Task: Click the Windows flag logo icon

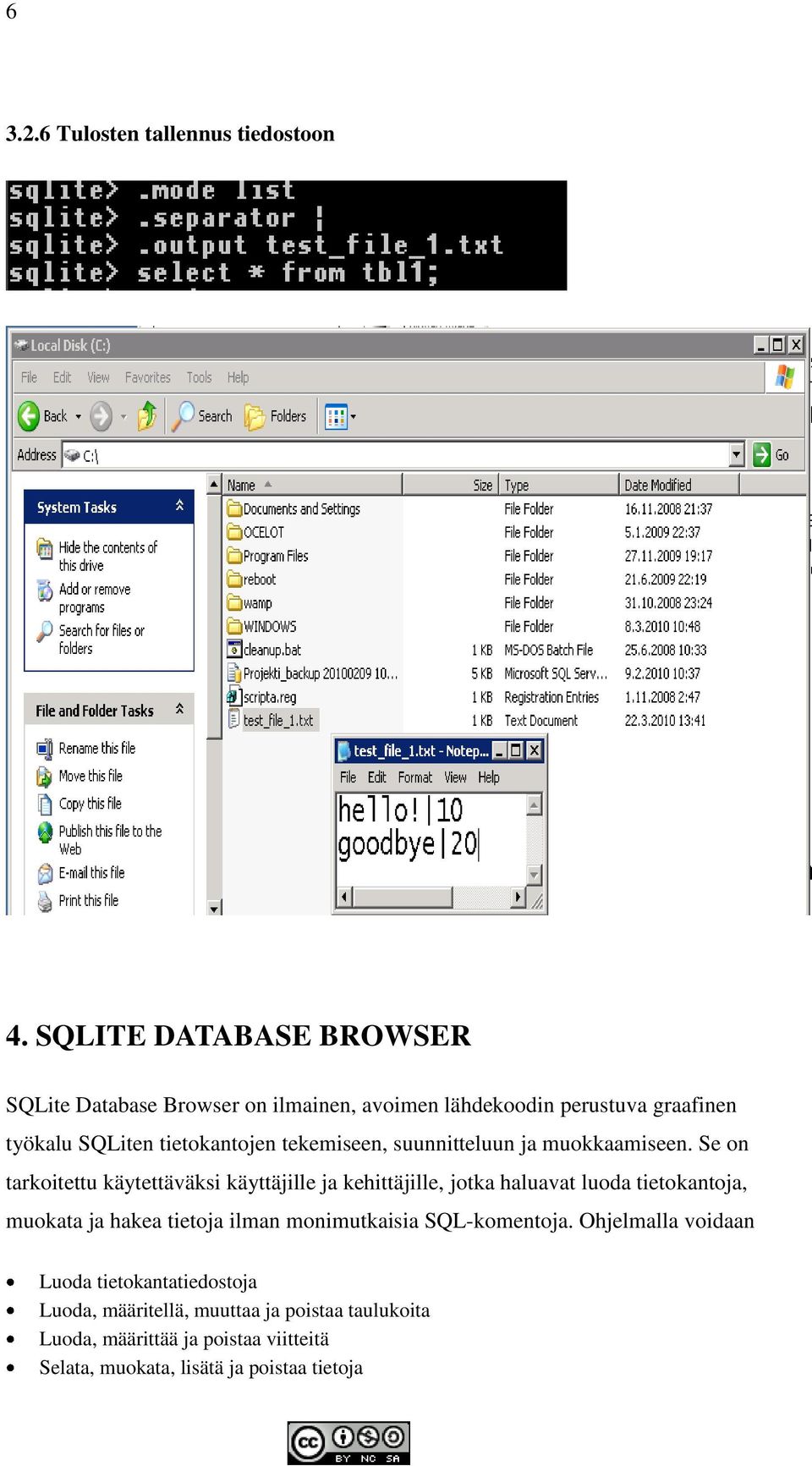Action: pyautogui.click(x=785, y=376)
